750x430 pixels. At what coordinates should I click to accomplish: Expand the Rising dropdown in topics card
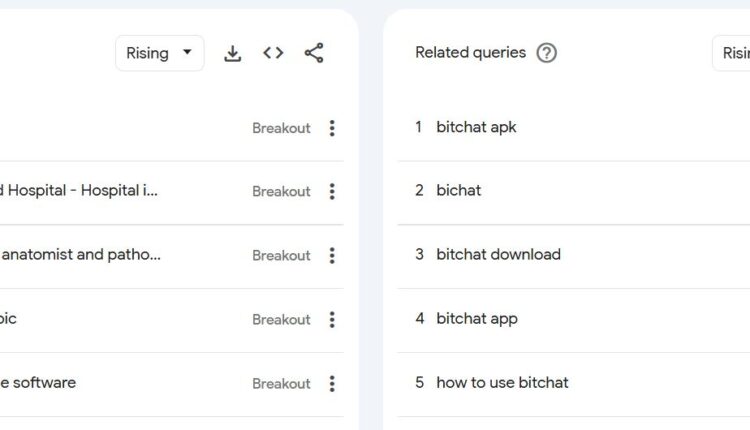coord(159,54)
